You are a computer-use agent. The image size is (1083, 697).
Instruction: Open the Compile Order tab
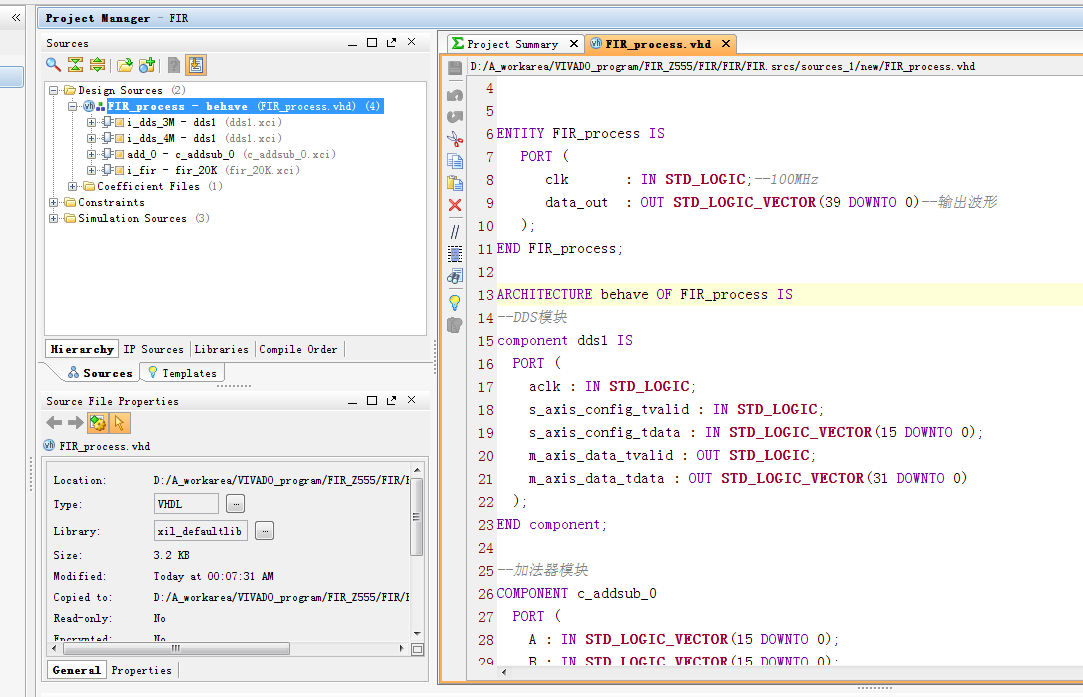[x=298, y=349]
